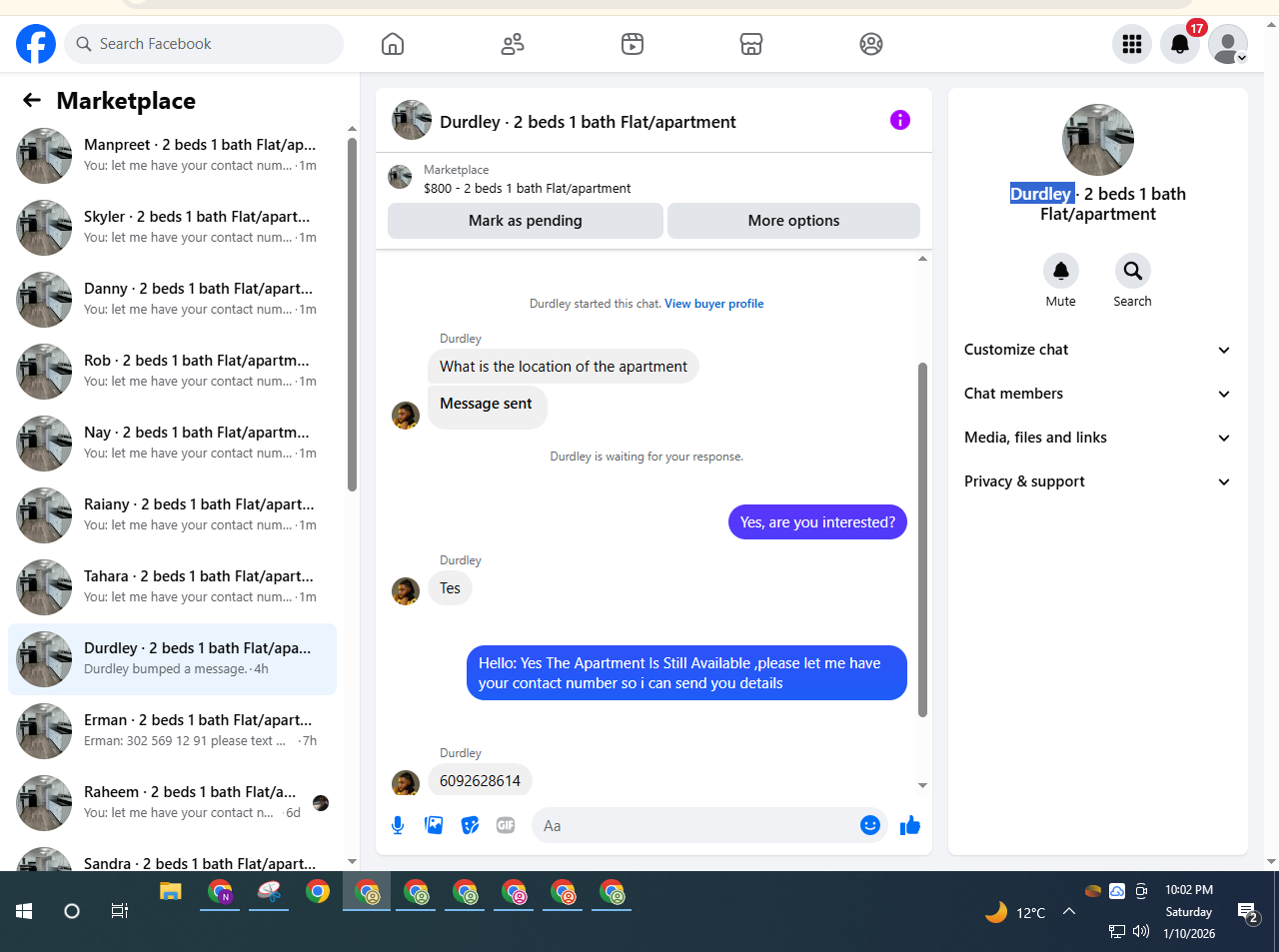Send a thumbs-up like

pyautogui.click(x=910, y=825)
